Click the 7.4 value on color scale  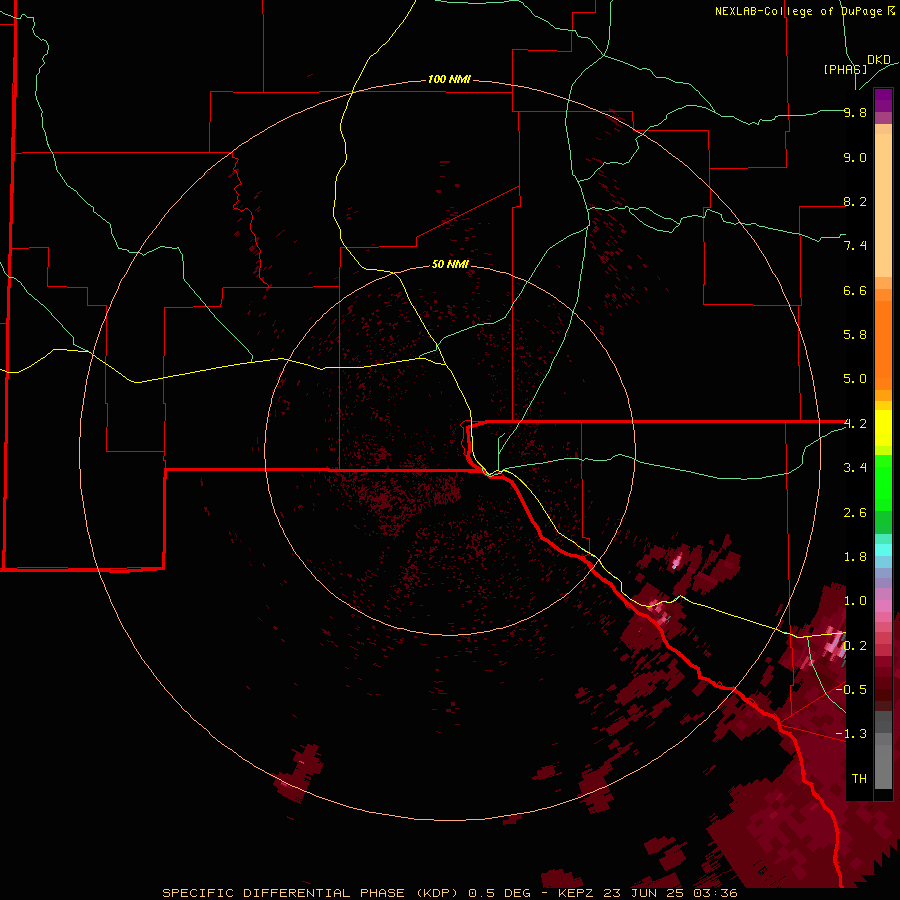(x=855, y=246)
